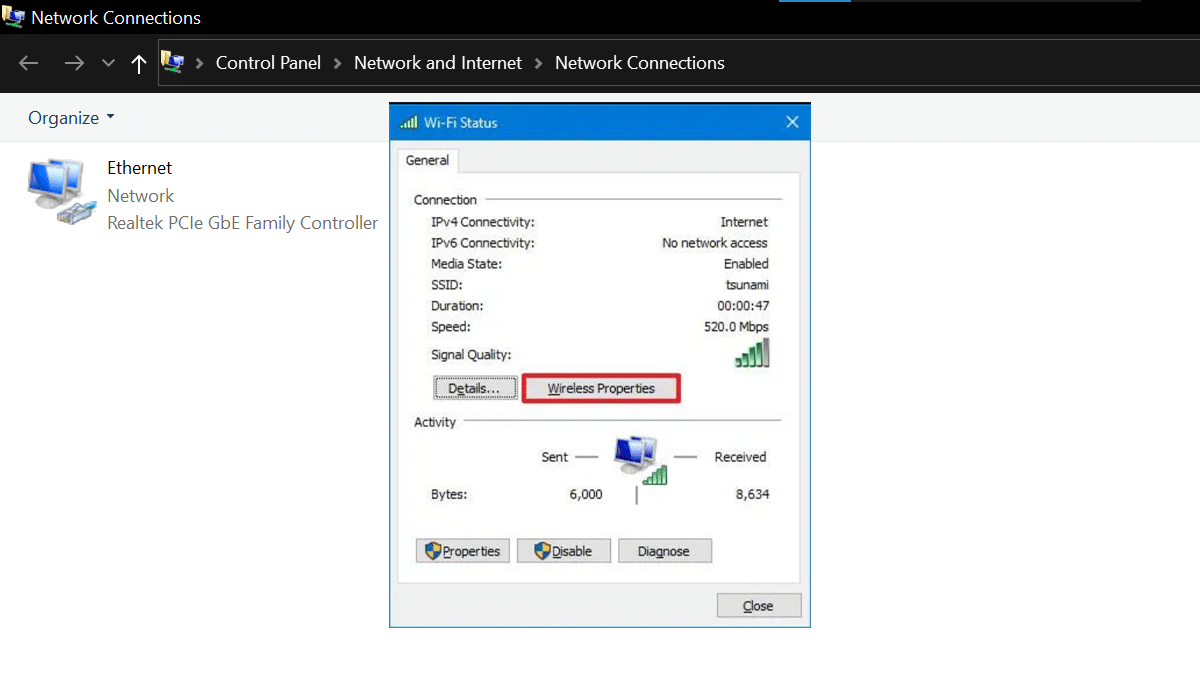
Task: Click the Wi-Fi Status title signal icon
Action: (x=408, y=122)
